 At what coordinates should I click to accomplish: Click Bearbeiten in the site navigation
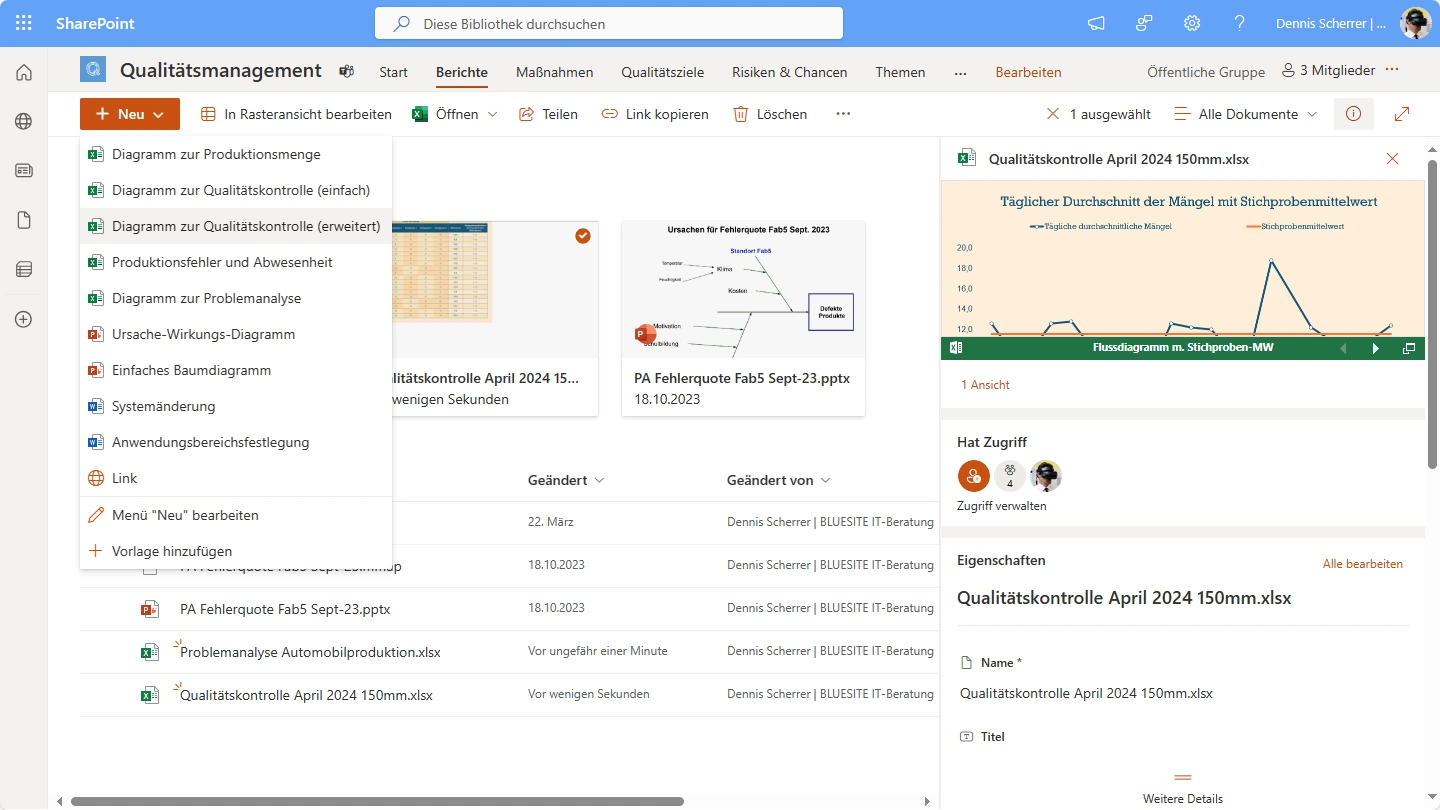pyautogui.click(x=1028, y=72)
